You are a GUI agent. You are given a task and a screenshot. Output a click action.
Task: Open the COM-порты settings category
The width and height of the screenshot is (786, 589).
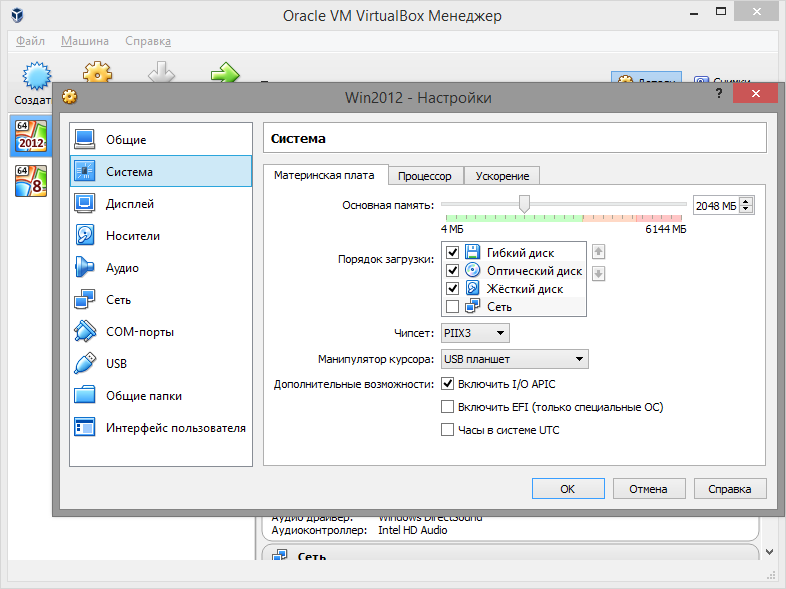pos(160,332)
